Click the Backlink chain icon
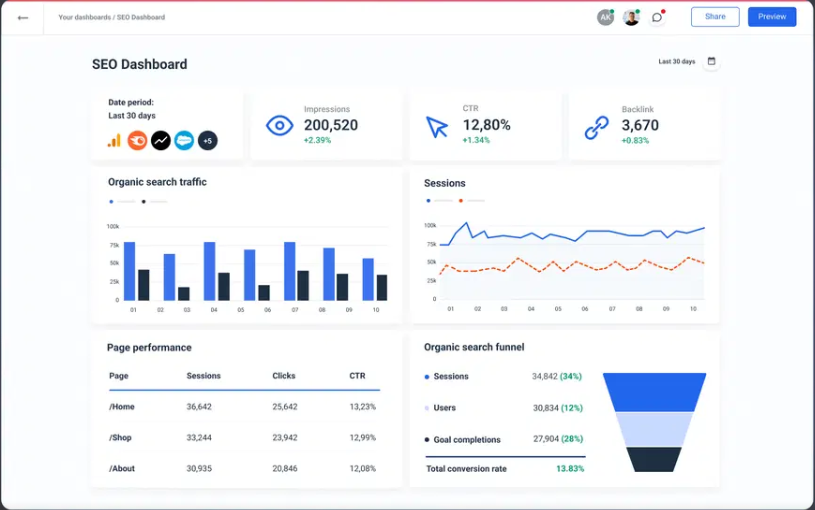This screenshot has width=815, height=510. coord(596,127)
